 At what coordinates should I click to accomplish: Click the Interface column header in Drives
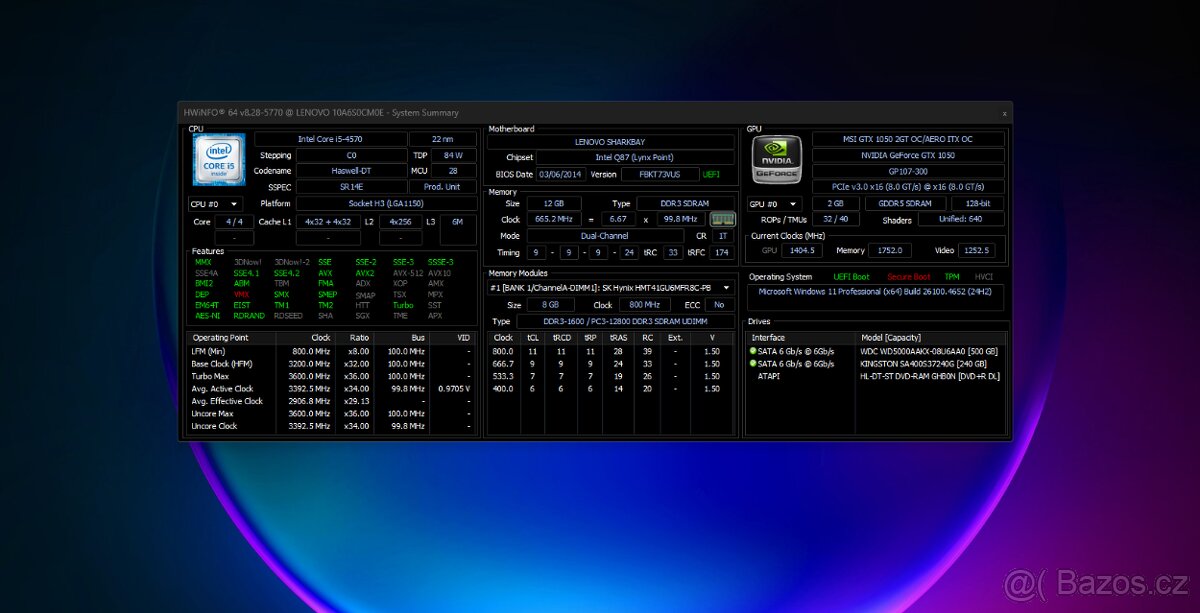coord(801,338)
